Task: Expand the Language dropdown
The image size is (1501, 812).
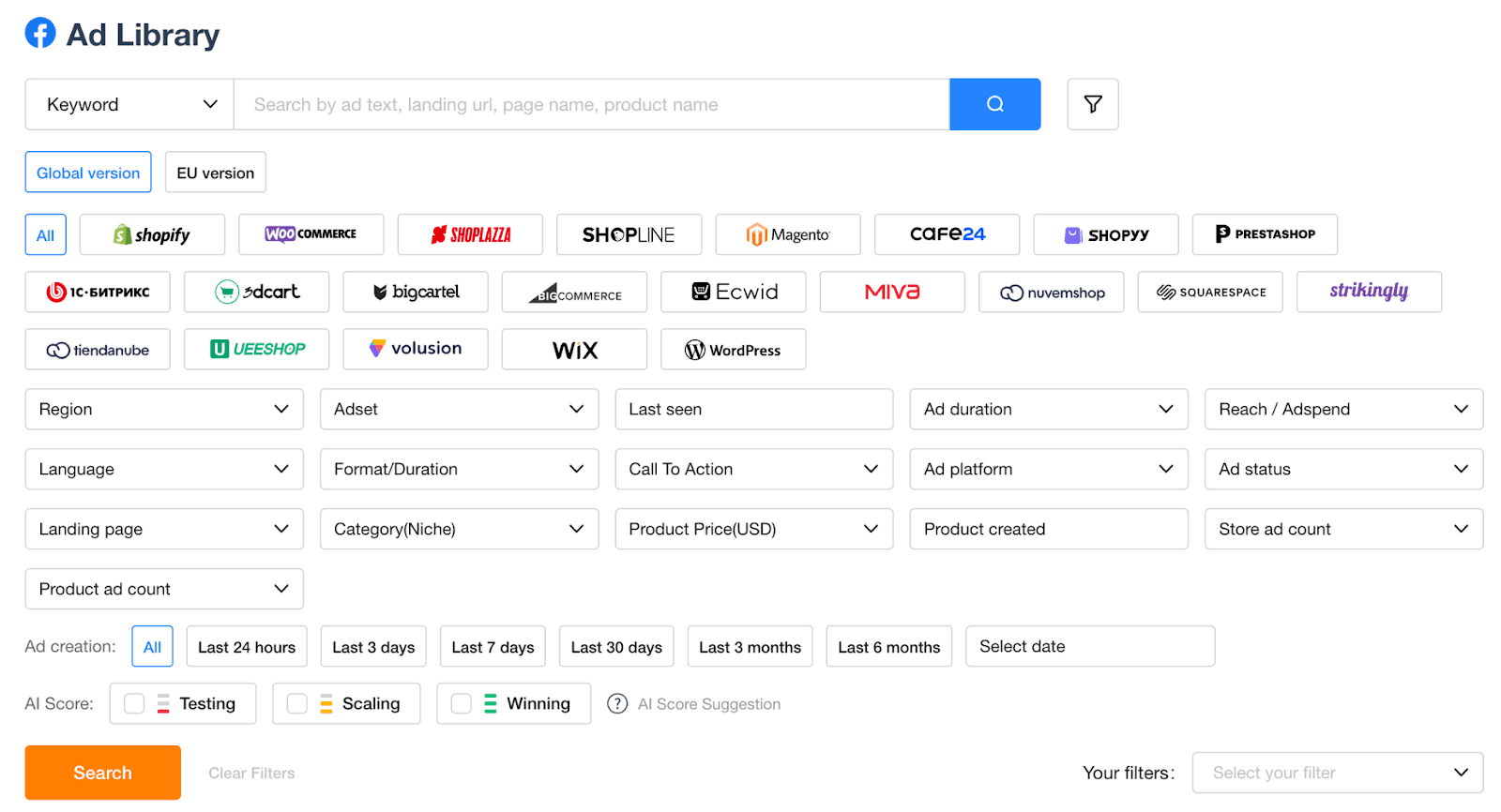Action: click(164, 469)
